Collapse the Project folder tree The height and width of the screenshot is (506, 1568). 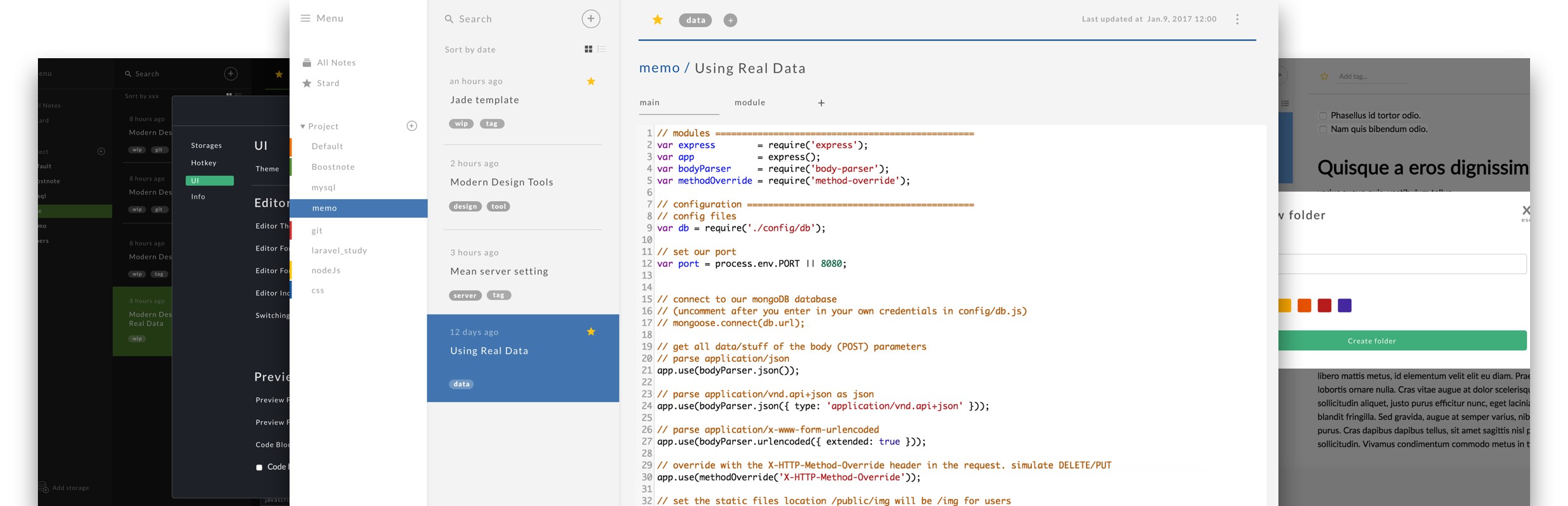point(303,126)
